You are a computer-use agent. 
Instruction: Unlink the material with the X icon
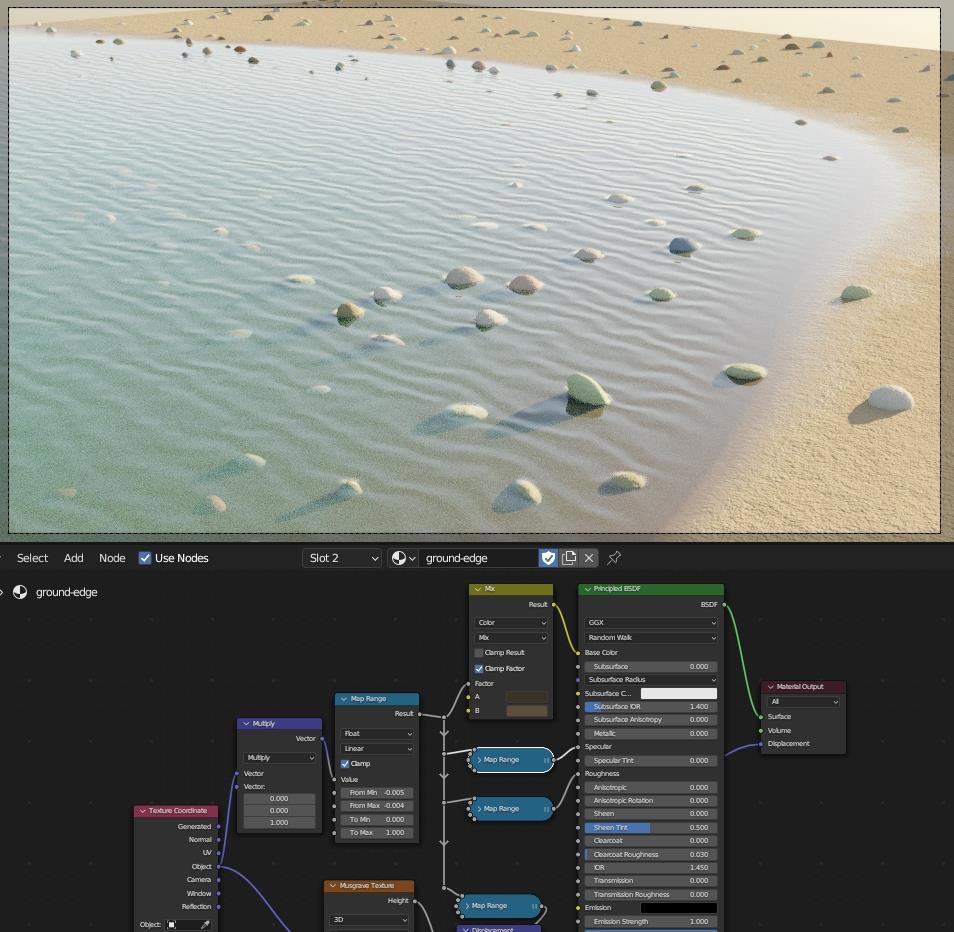click(x=589, y=558)
